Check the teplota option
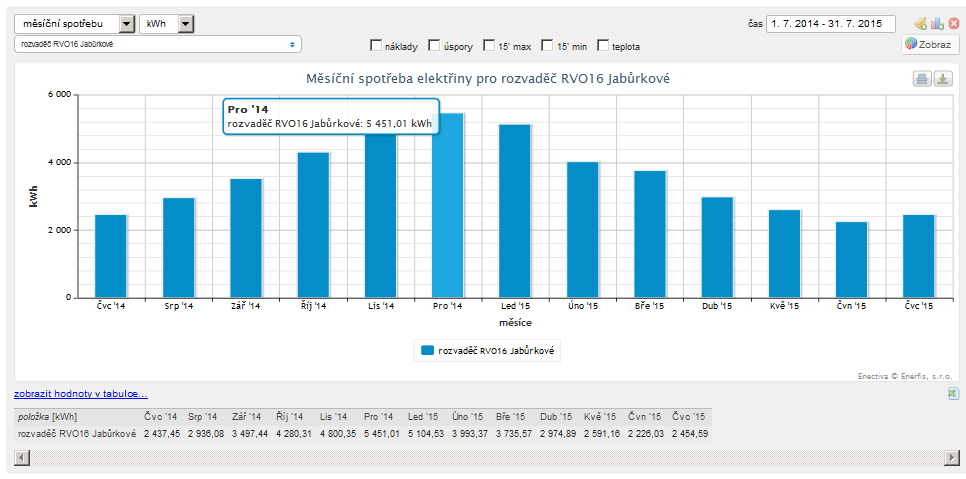 603,45
